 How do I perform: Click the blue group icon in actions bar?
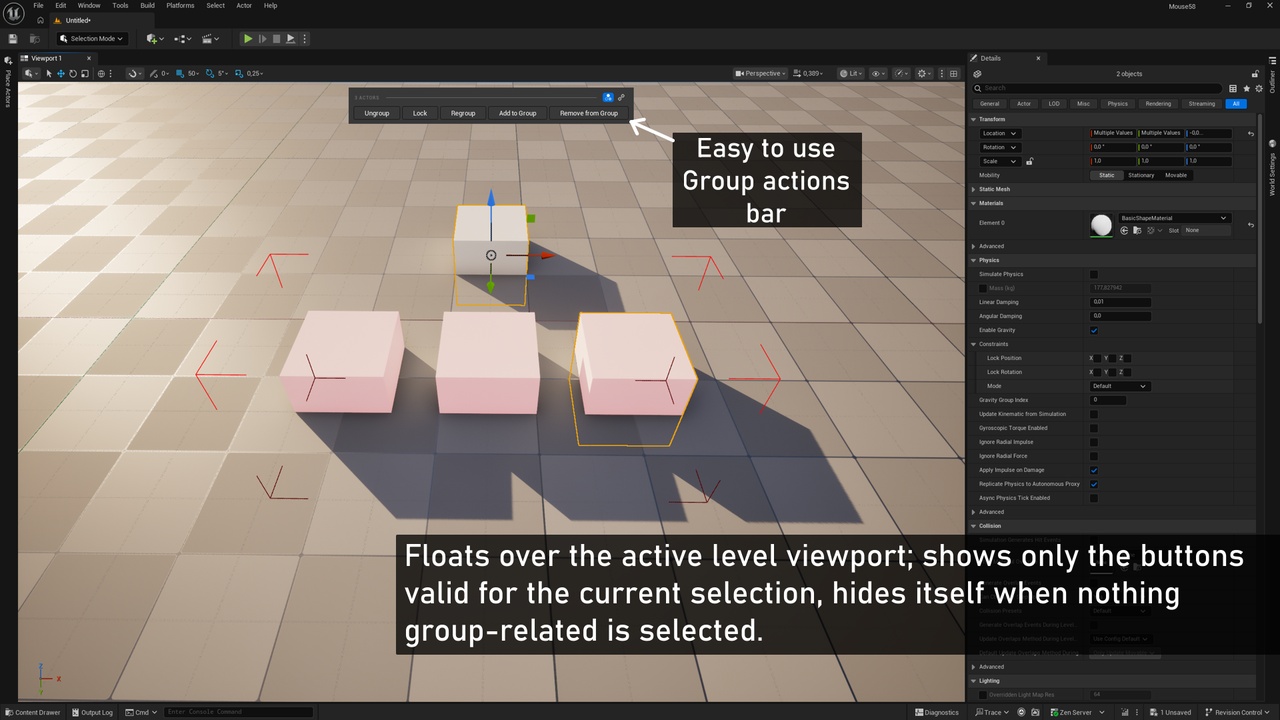click(608, 97)
